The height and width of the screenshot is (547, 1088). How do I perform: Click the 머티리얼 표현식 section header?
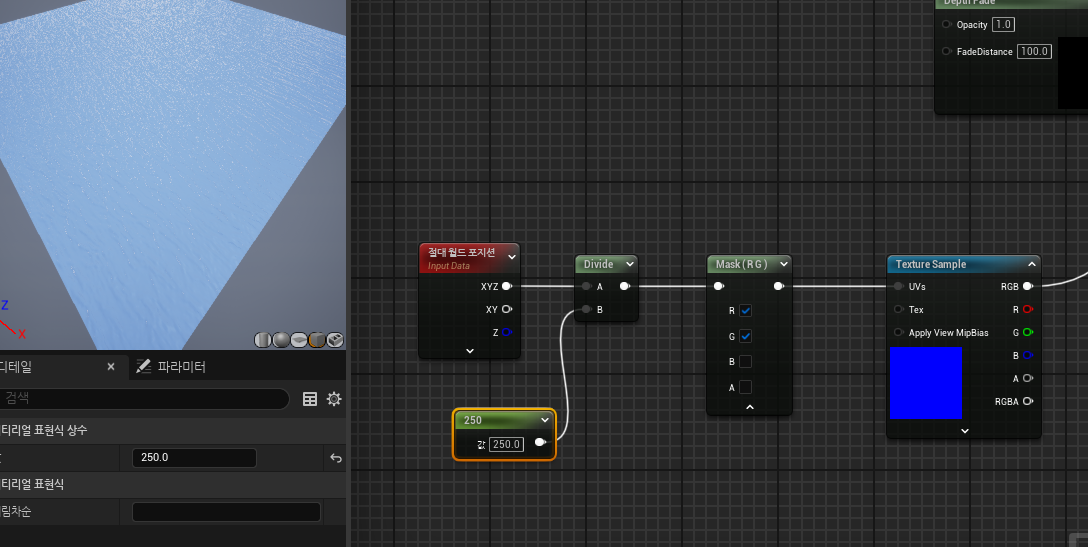pyautogui.click(x=173, y=484)
